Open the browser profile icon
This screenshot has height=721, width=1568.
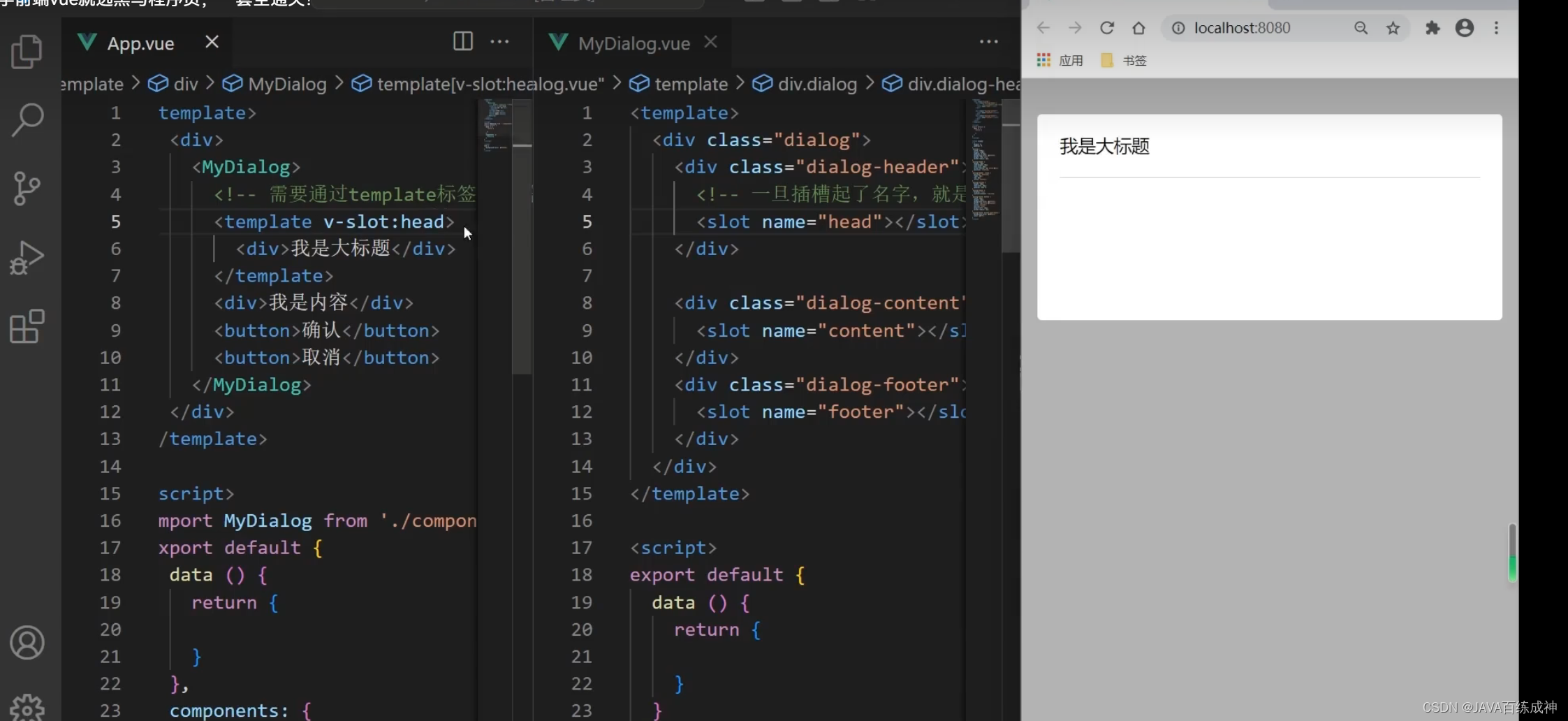pyautogui.click(x=1465, y=28)
